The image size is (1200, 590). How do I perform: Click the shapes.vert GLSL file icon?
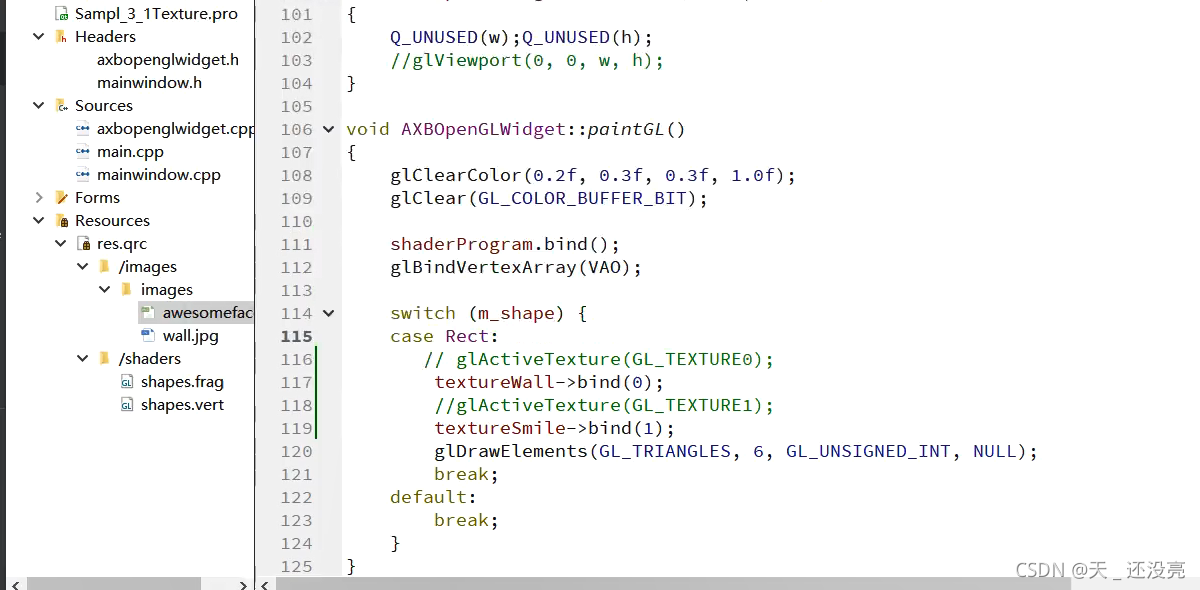(x=127, y=405)
